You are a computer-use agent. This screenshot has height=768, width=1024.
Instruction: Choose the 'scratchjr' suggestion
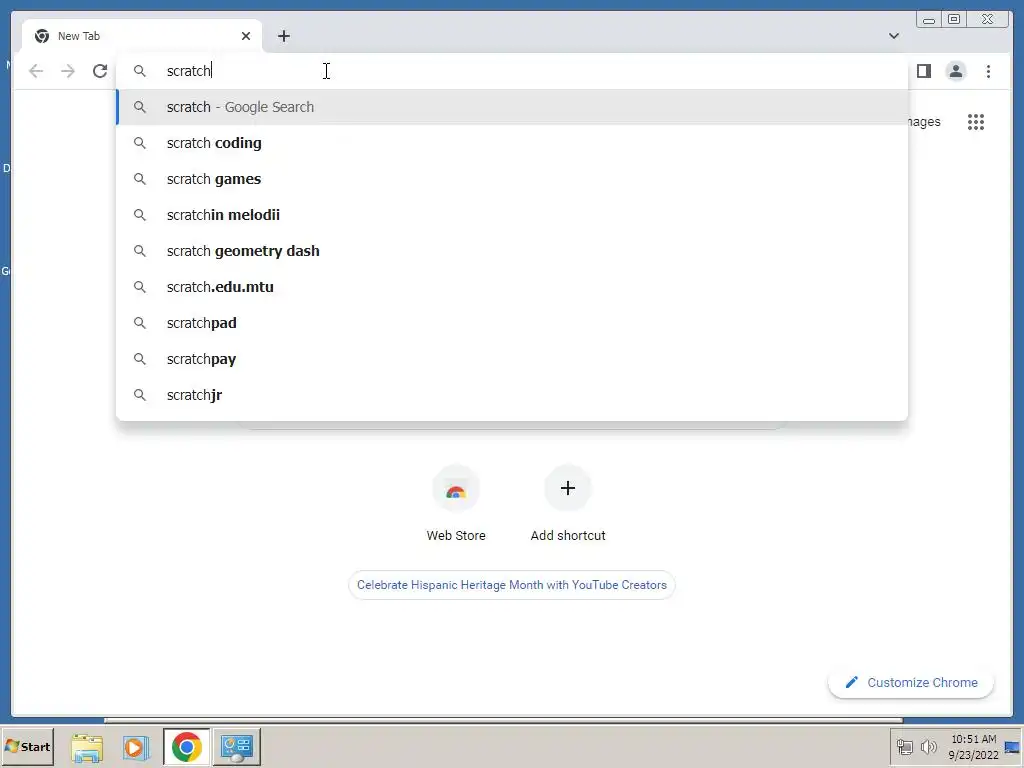tap(512, 394)
